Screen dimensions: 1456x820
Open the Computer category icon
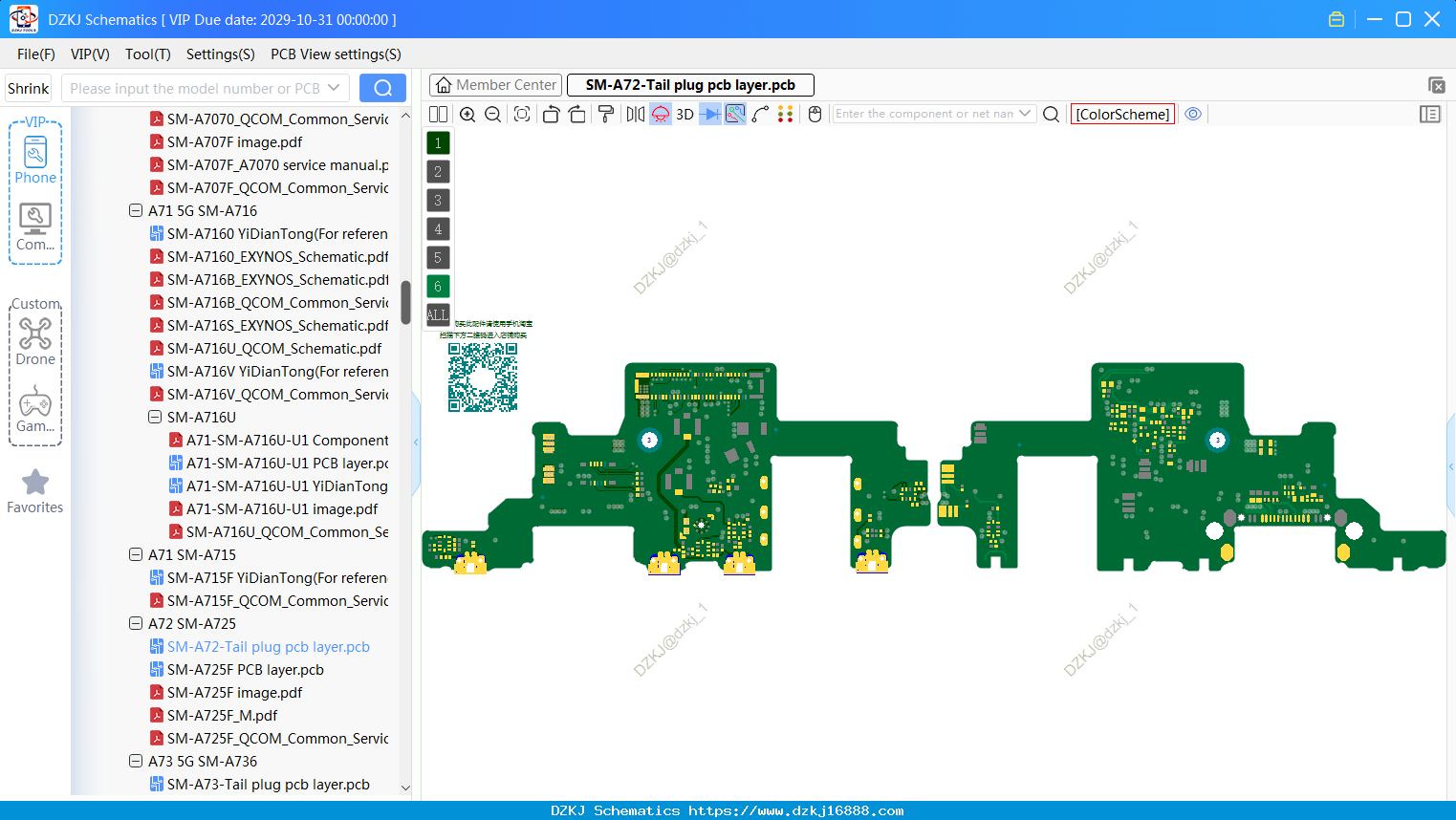pos(35,227)
